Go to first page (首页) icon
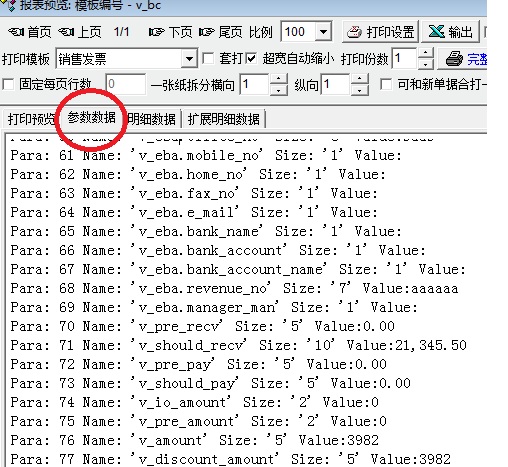 click(x=16, y=32)
